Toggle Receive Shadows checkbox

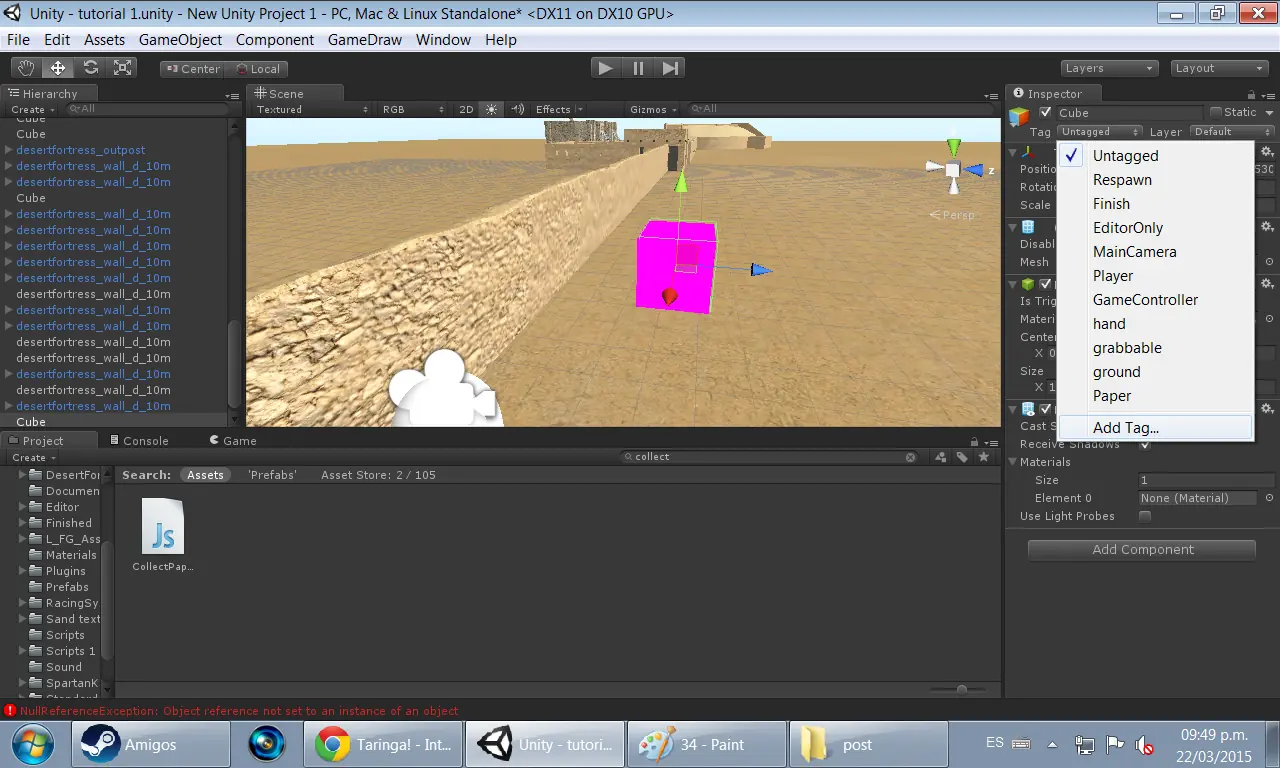[x=1145, y=445]
